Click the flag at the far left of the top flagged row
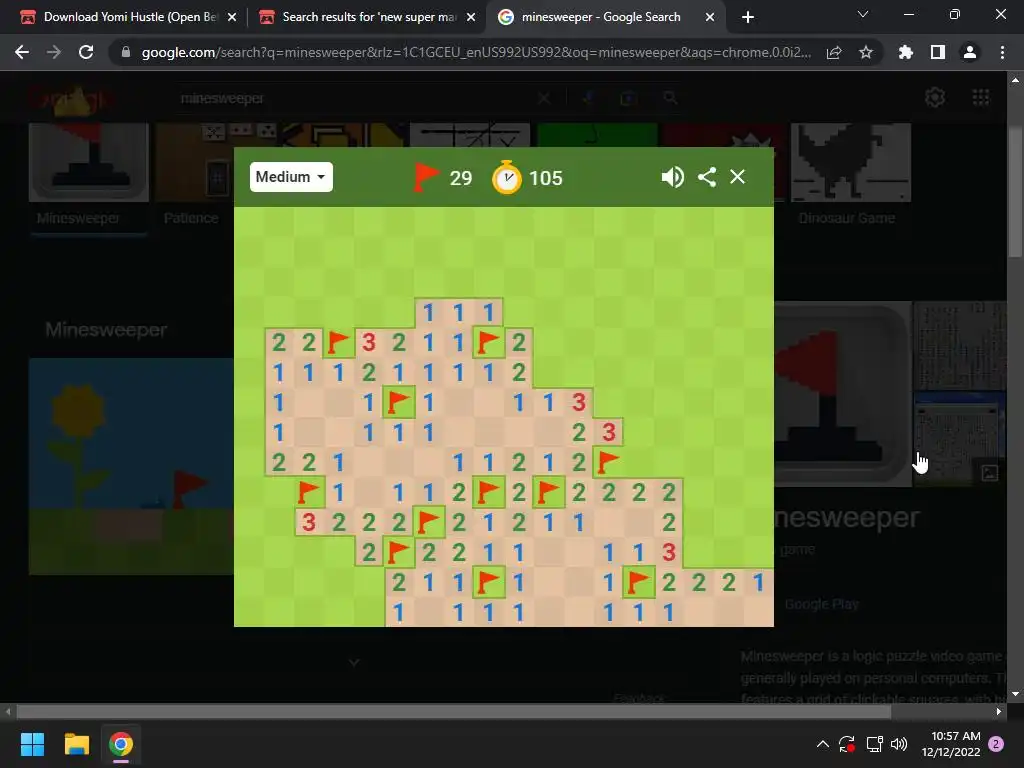The image size is (1024, 768). coord(338,342)
